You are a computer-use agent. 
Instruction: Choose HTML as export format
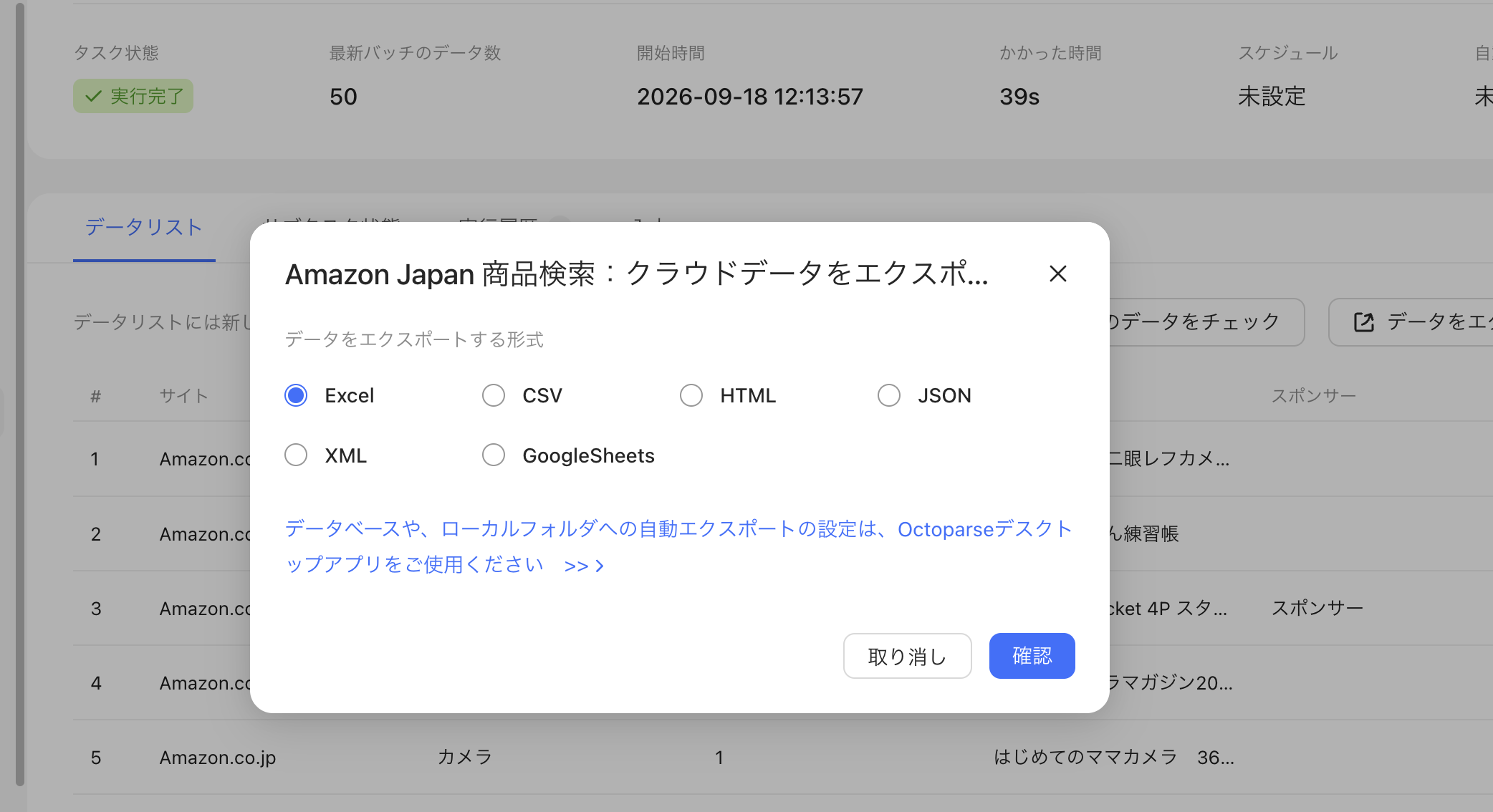pyautogui.click(x=691, y=395)
